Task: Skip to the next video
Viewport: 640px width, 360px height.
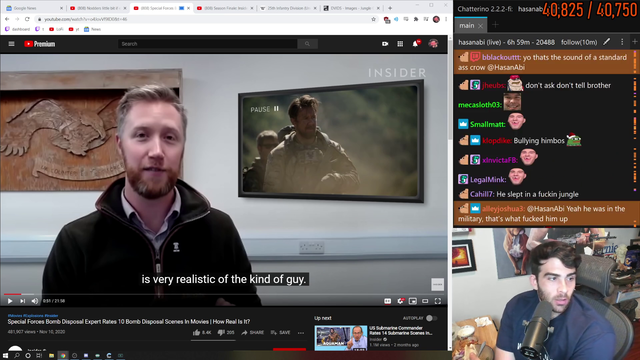Action: tap(22, 301)
